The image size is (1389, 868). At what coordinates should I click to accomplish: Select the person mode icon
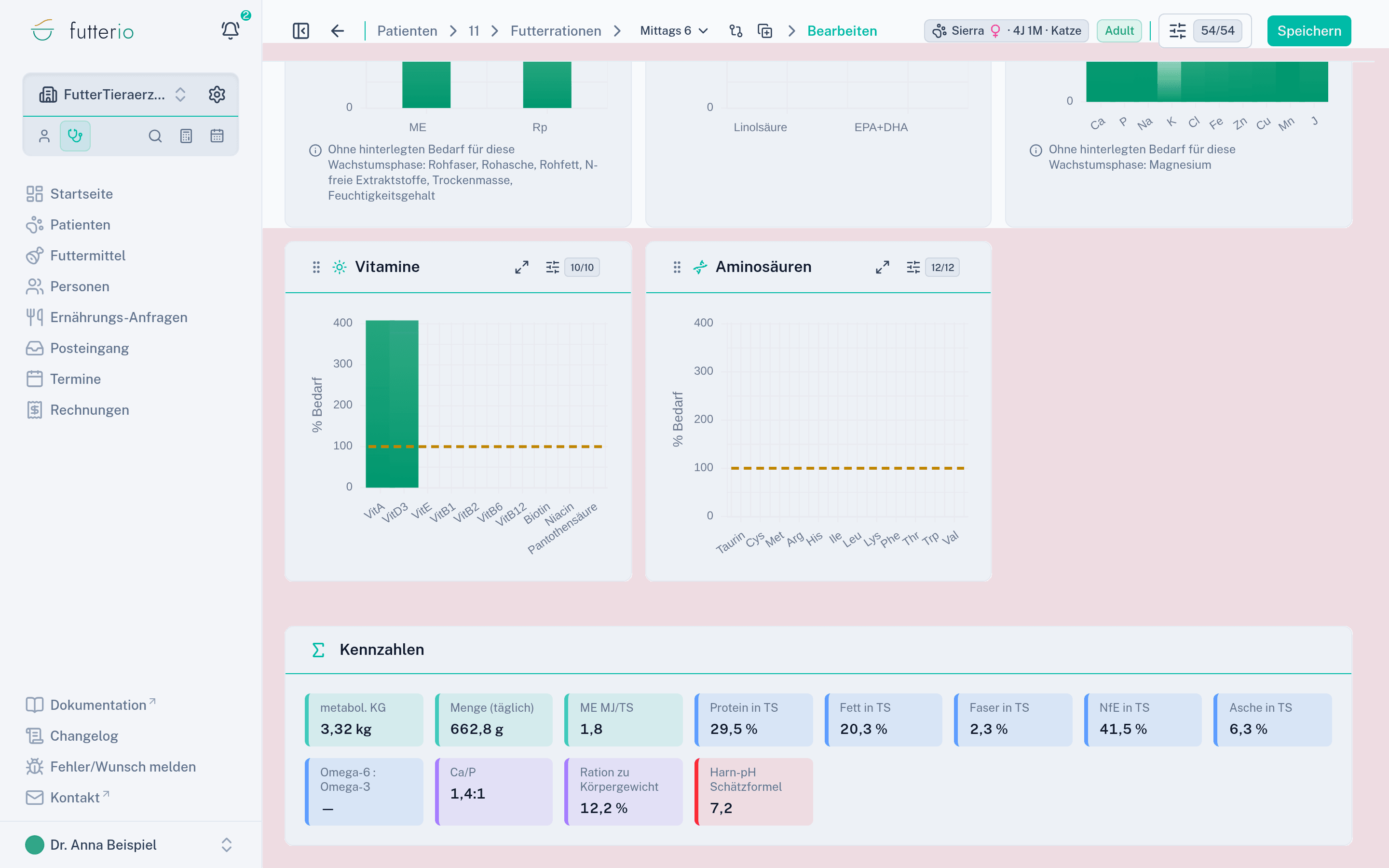(x=44, y=136)
